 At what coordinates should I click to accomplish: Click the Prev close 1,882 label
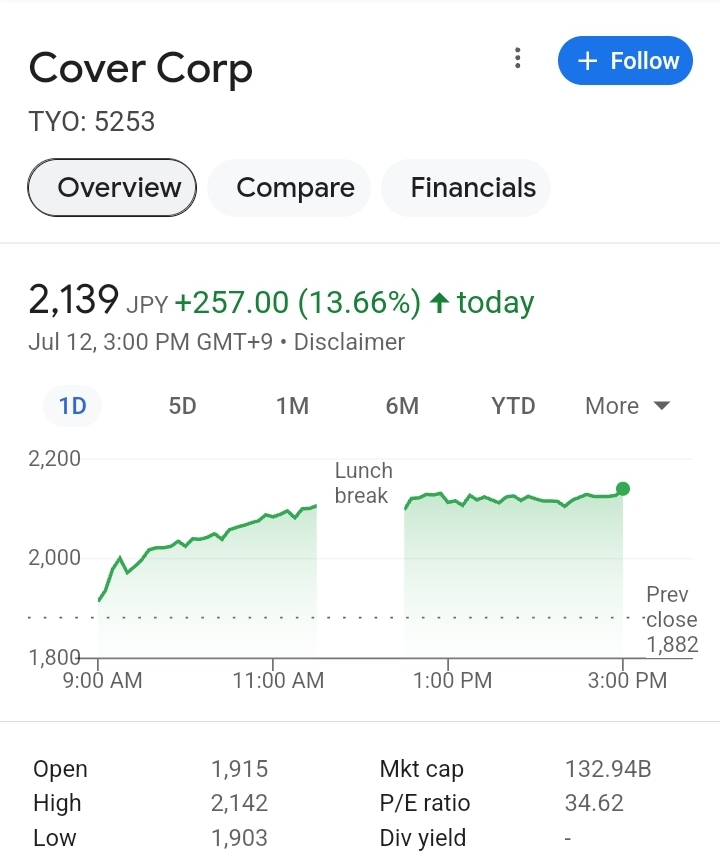[x=672, y=619]
